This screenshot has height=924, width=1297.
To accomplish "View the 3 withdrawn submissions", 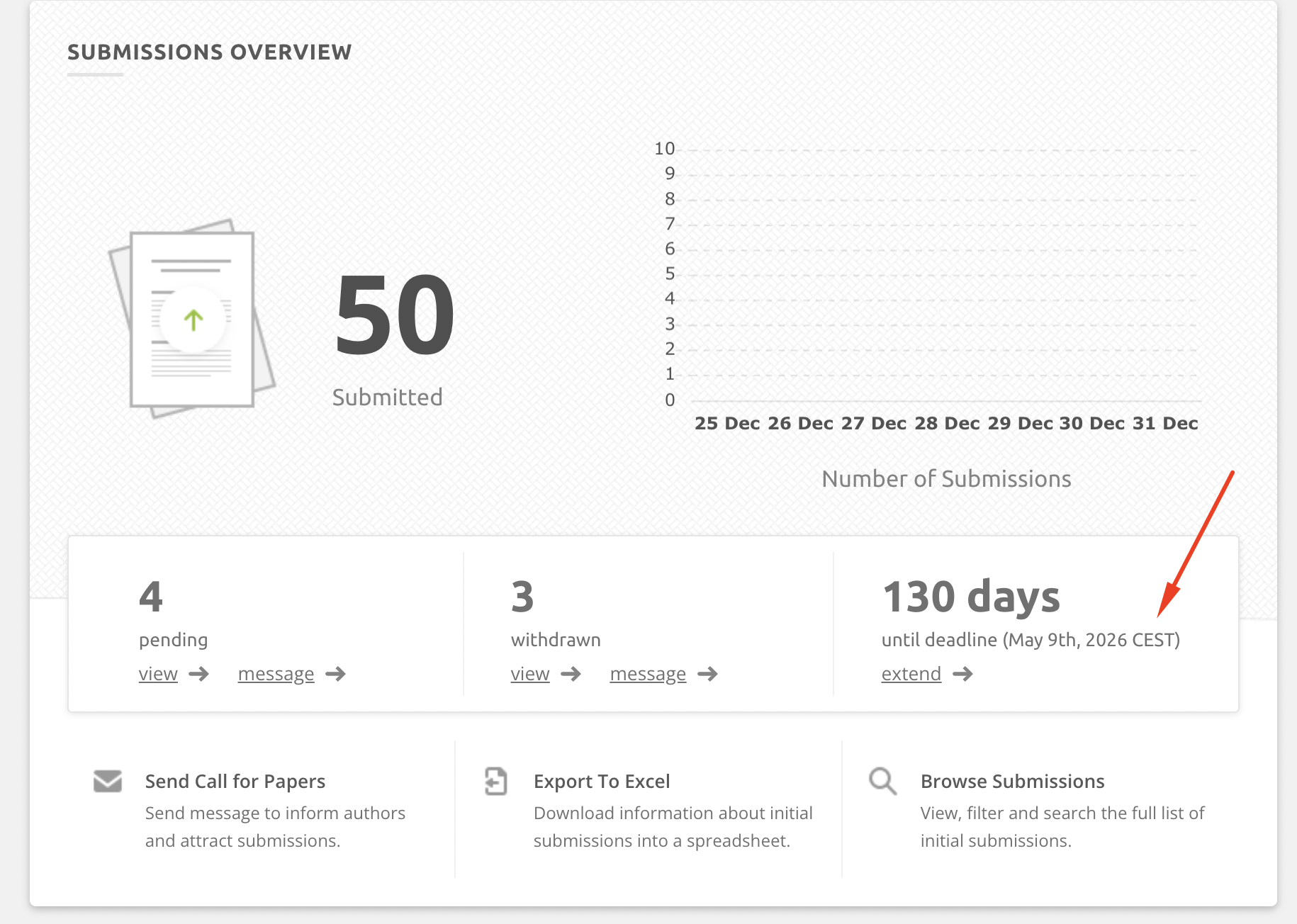I will click(530, 674).
